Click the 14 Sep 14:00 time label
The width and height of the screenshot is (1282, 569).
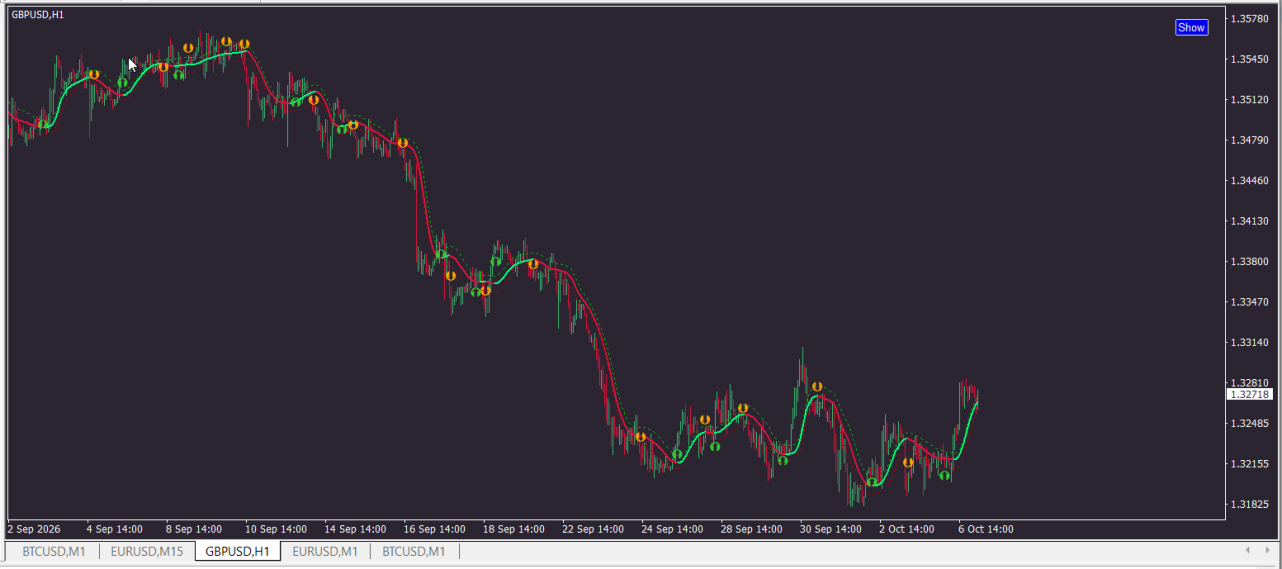pos(355,529)
